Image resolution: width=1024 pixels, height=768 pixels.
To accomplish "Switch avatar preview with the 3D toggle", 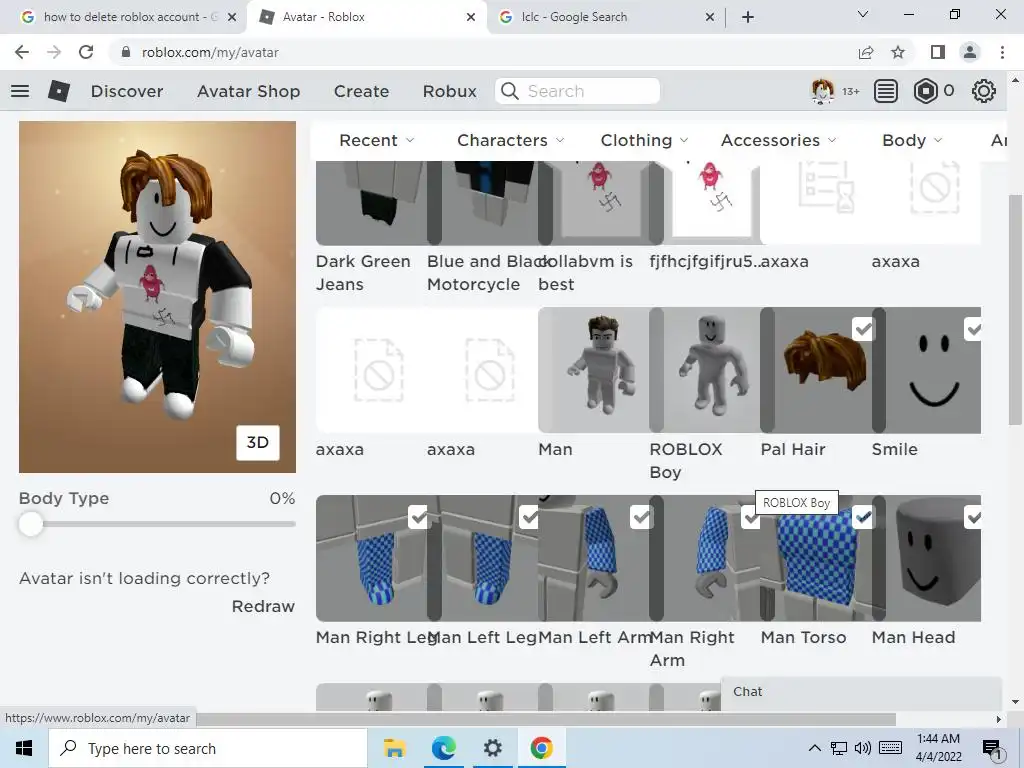I will (258, 442).
